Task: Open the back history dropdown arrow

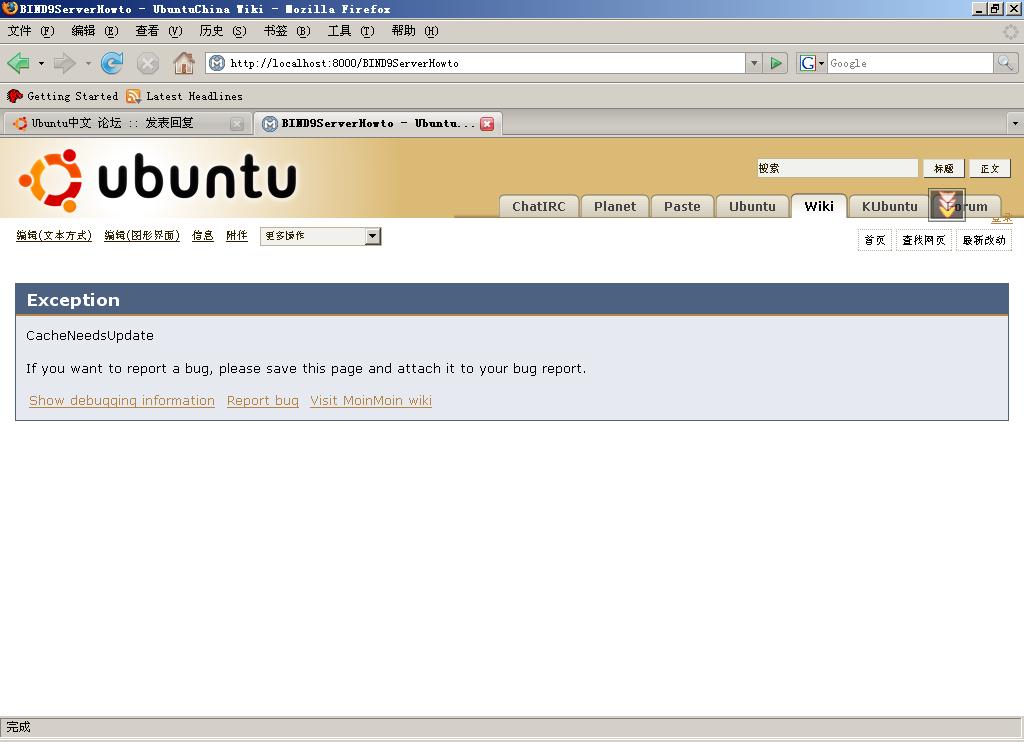Action: point(41,63)
